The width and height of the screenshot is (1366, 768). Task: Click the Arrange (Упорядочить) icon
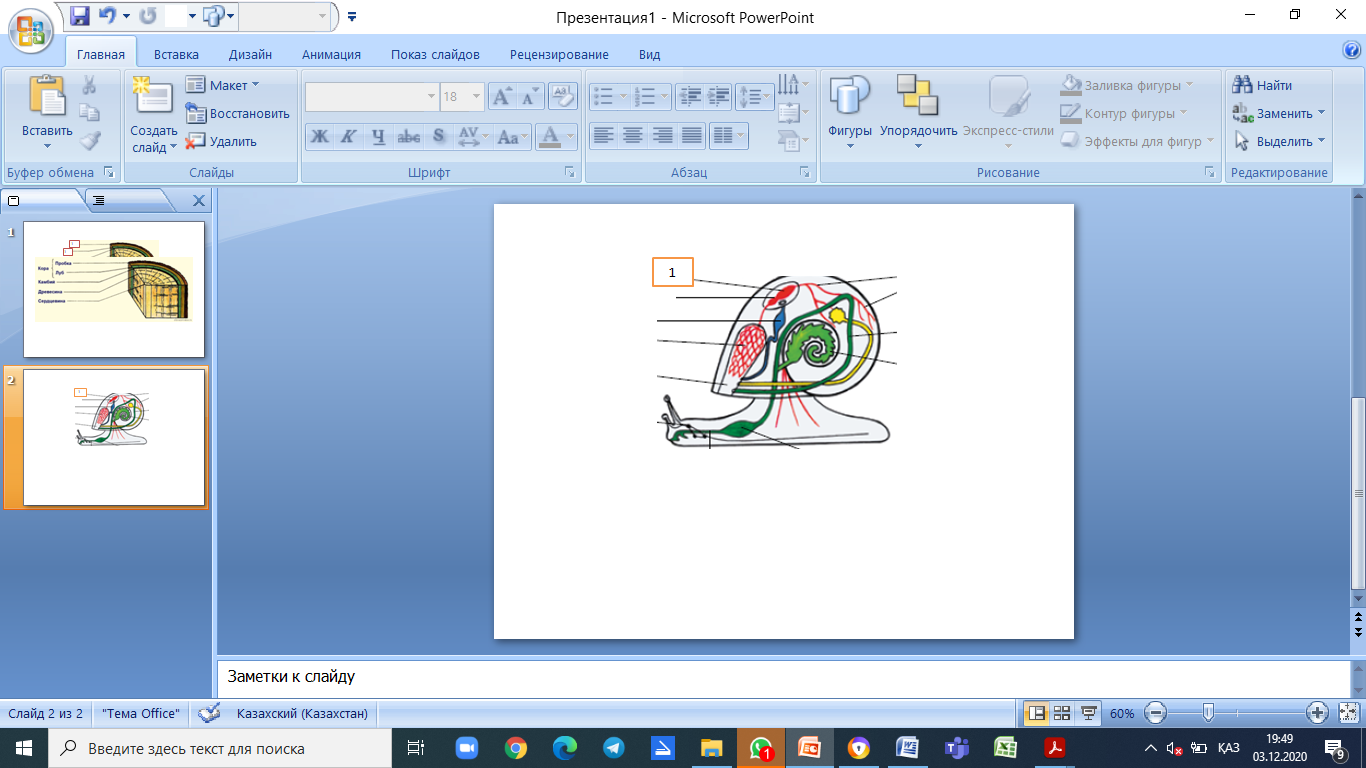[917, 97]
